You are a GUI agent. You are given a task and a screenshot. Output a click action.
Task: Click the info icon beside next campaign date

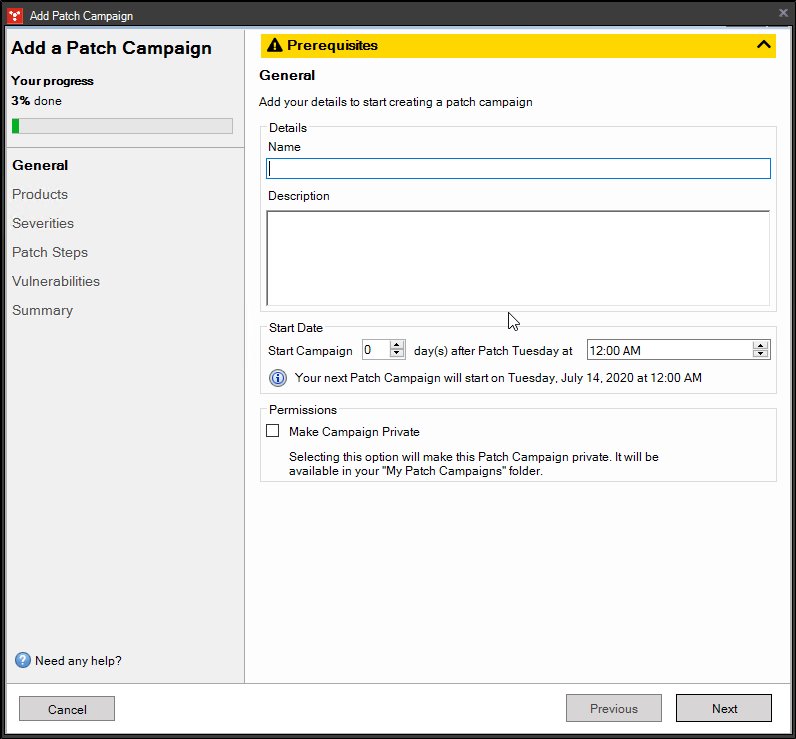[x=278, y=378]
